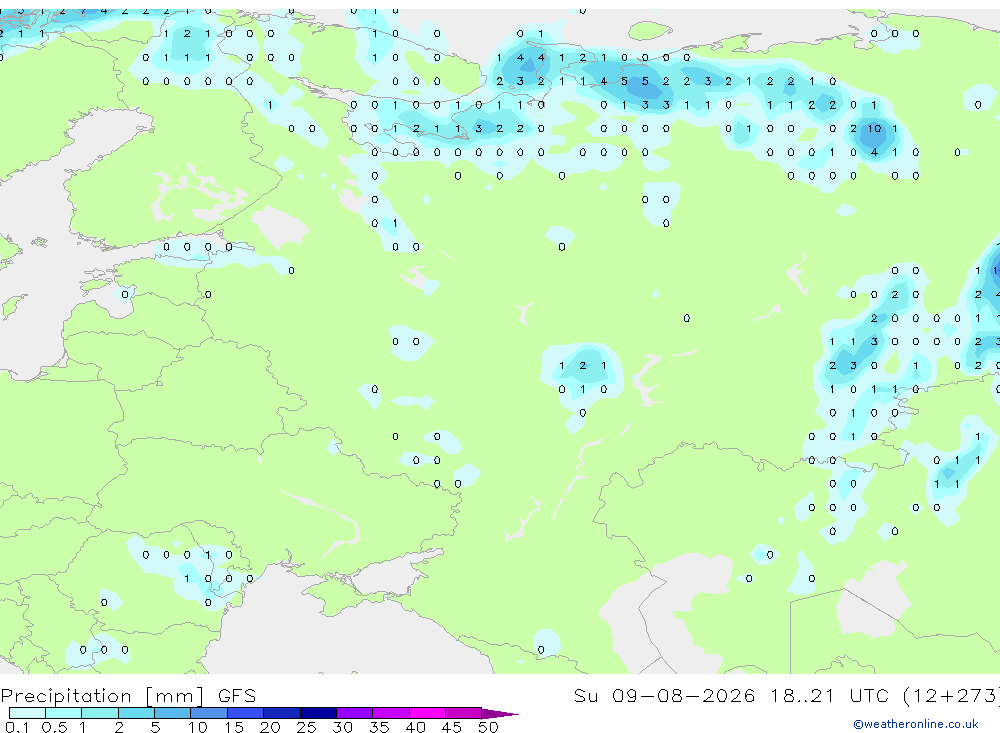1000x733 pixels.
Task: Select the 45–50 mm legend color swatch
Action: [463, 713]
